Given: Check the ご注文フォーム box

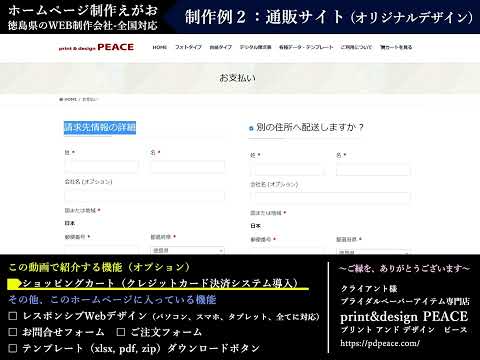Looking at the screenshot, I should click(x=121, y=332).
